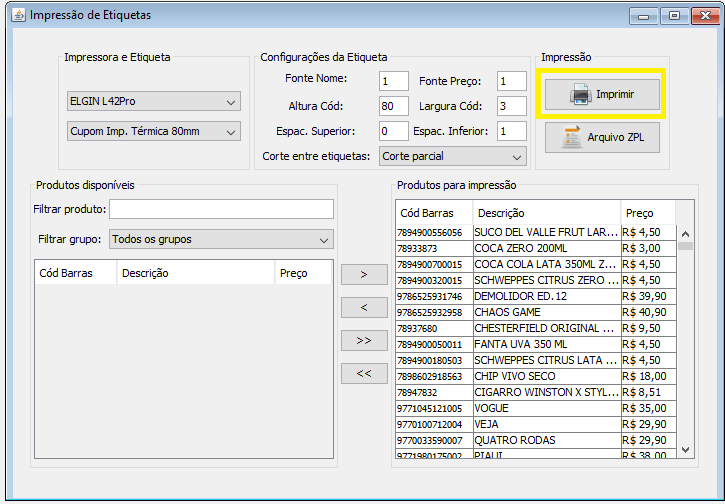
Task: Click the R$ 8,51 price cell
Action: (x=648, y=393)
